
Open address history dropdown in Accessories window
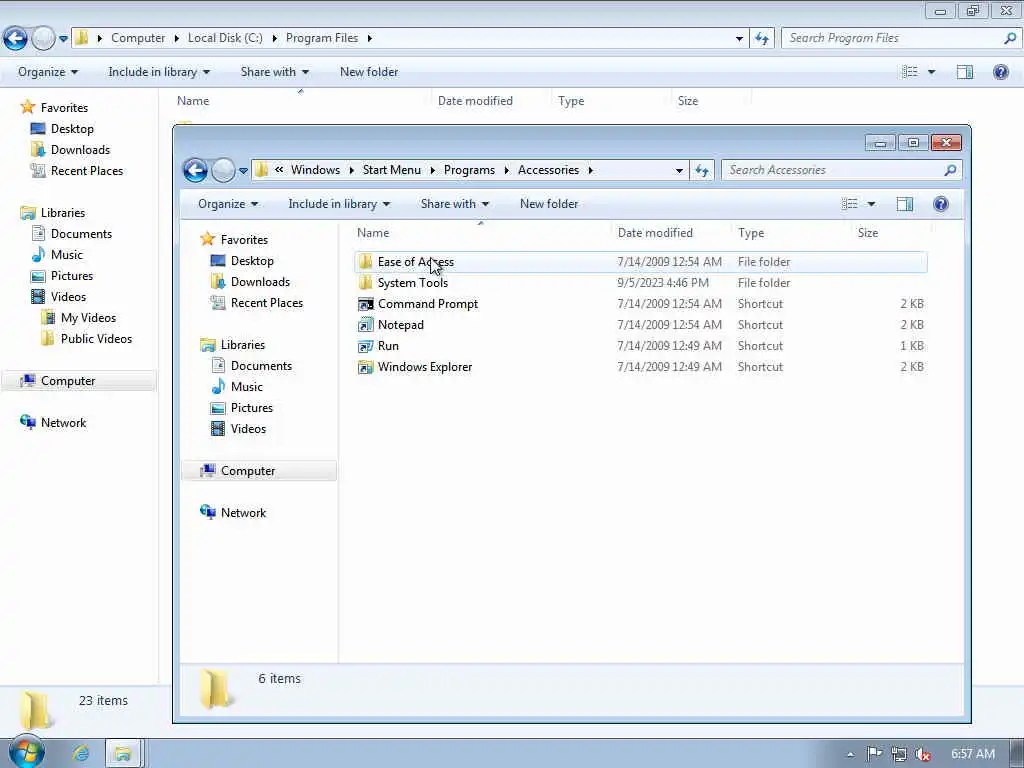679,170
